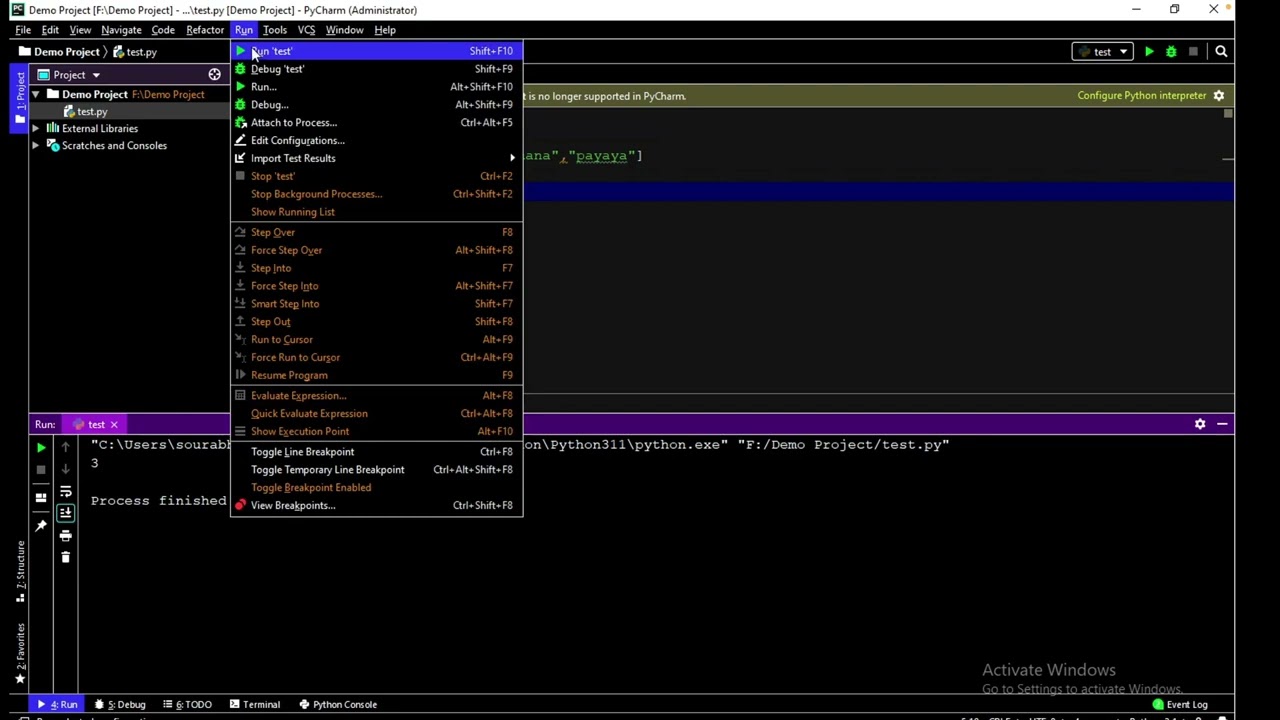
Task: Open Run panel settings gear
Action: [1200, 424]
